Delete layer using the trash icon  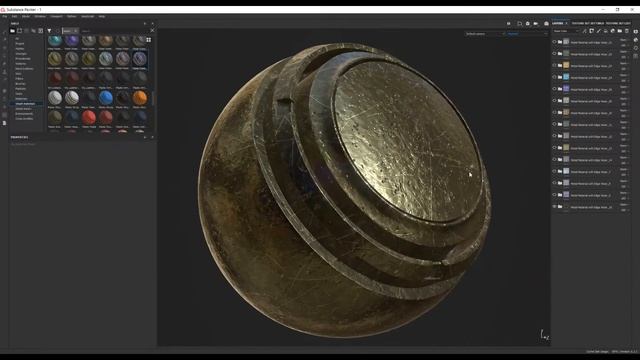(x=627, y=31)
